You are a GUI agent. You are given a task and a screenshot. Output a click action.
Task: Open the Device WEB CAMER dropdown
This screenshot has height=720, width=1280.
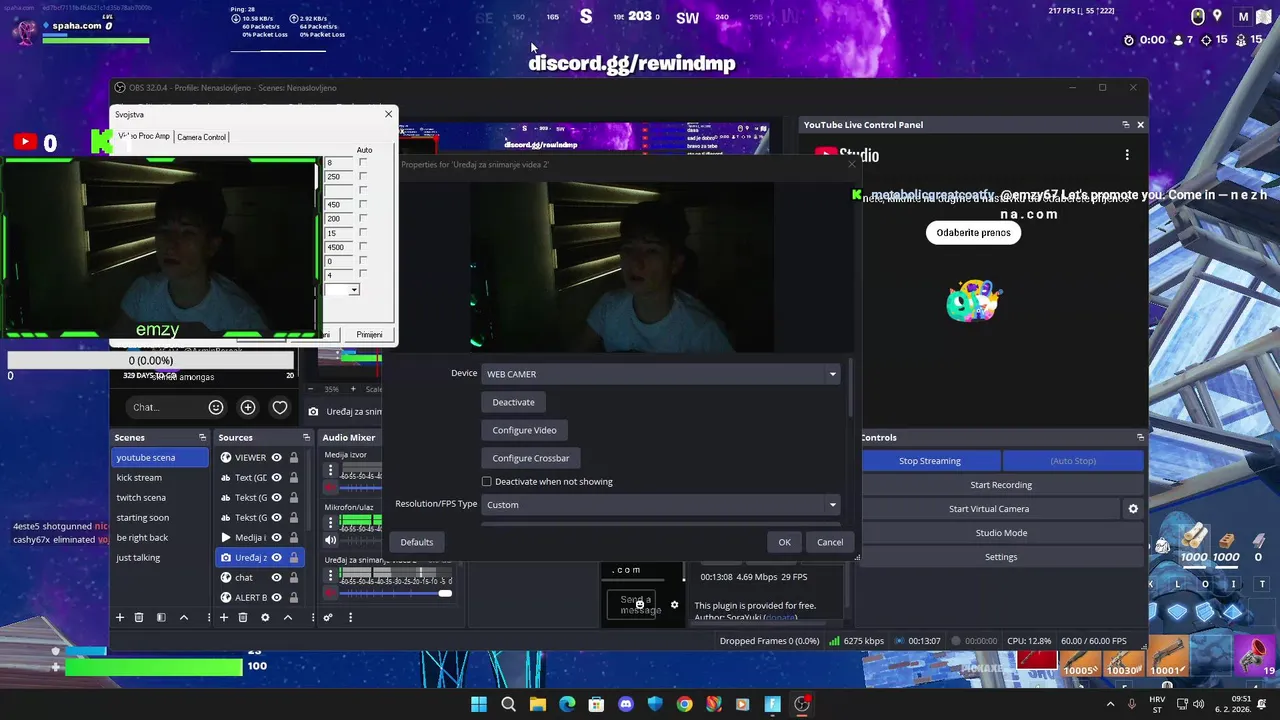pos(661,374)
